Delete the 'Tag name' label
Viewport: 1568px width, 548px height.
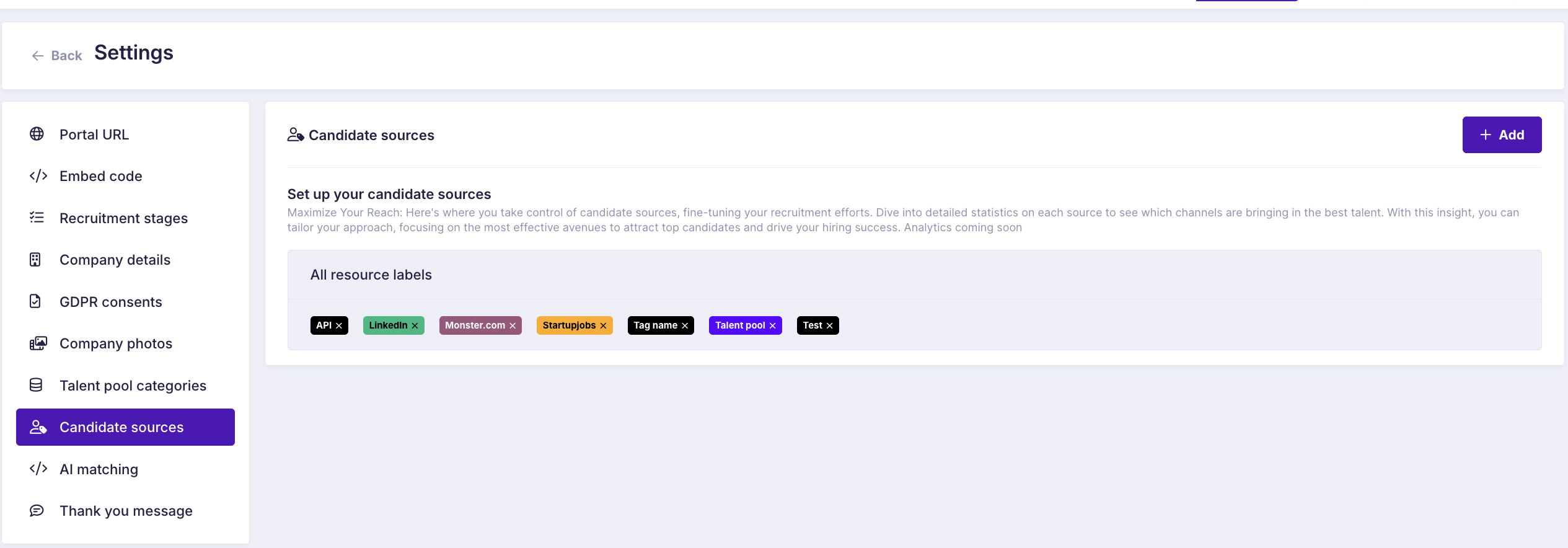coord(685,326)
